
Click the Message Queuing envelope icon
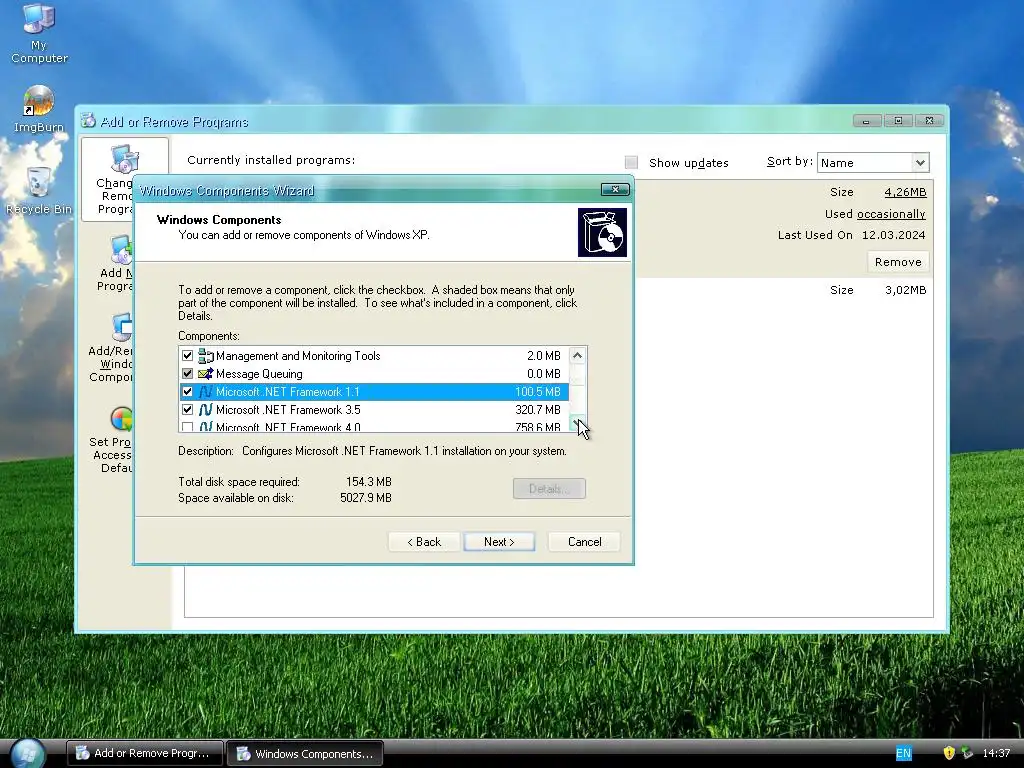(x=206, y=374)
